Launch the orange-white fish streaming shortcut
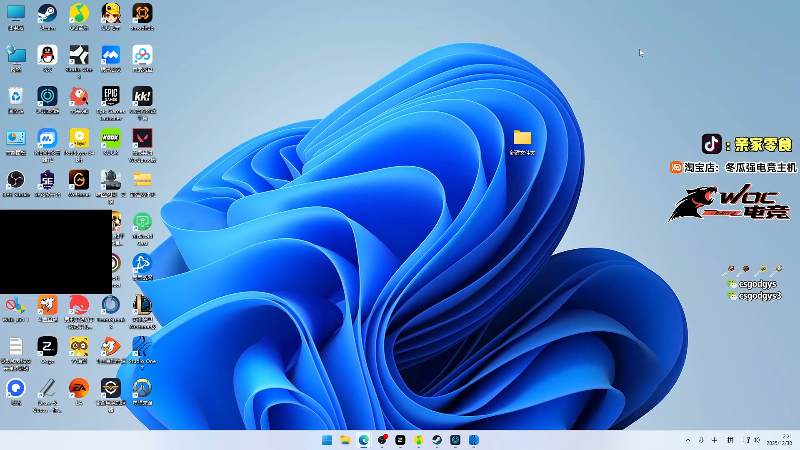 (111, 347)
